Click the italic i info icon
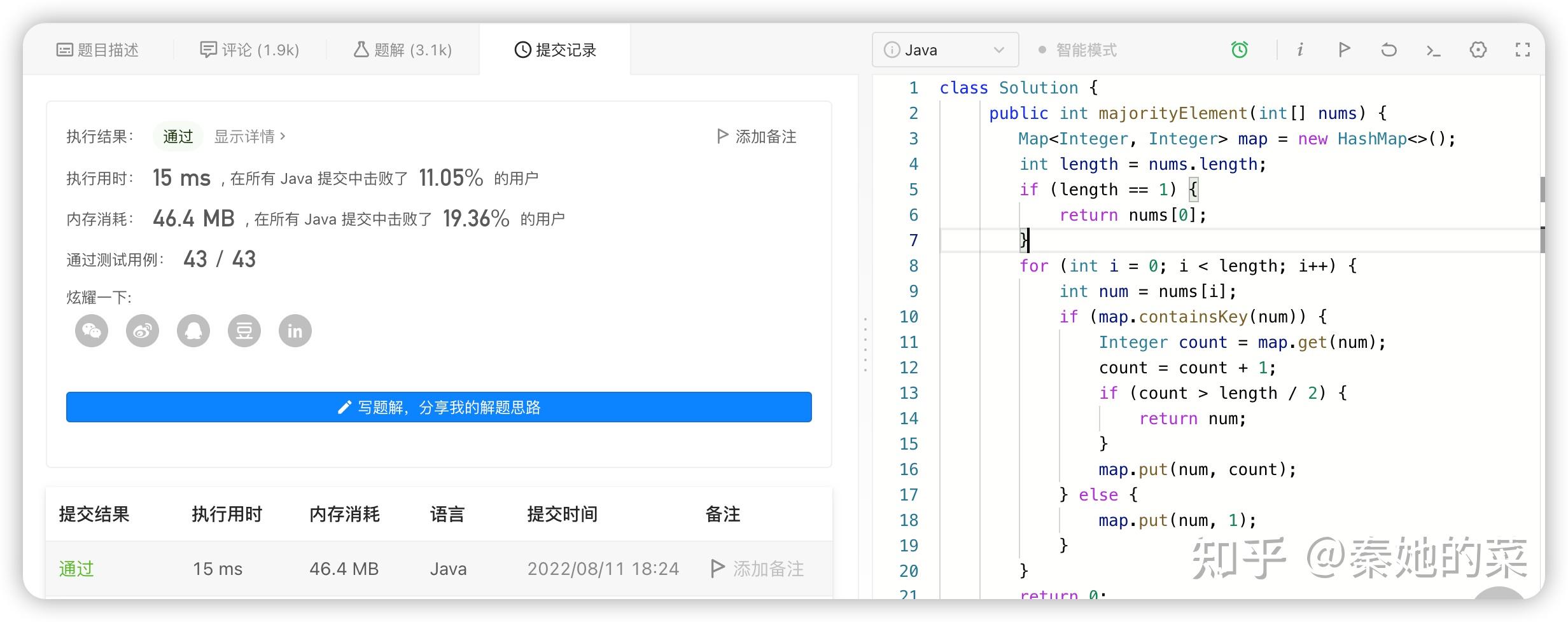This screenshot has height=622, width=1568. point(1299,50)
